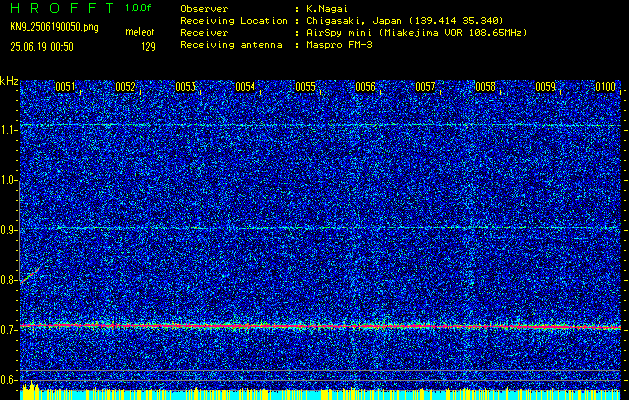Click time marker 0057
Image resolution: width=629 pixels, height=400 pixels.
coord(425,87)
